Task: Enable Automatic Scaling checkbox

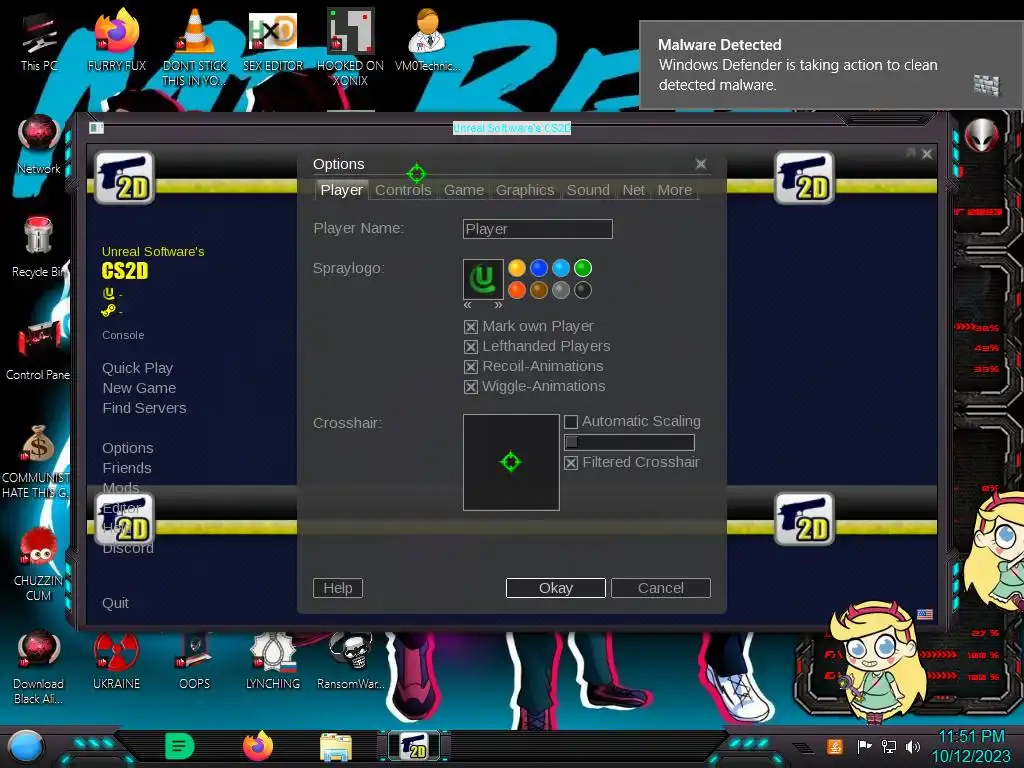Action: pyautogui.click(x=571, y=422)
